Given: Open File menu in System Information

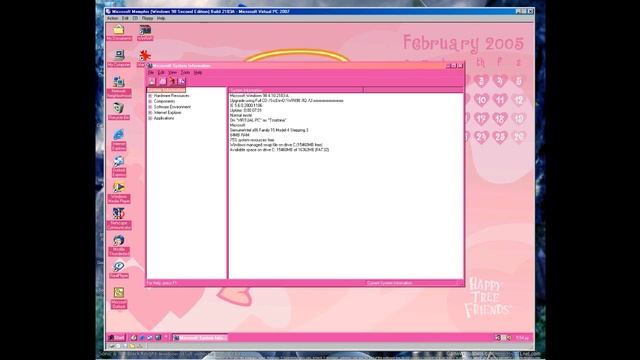Looking at the screenshot, I should click(151, 73).
